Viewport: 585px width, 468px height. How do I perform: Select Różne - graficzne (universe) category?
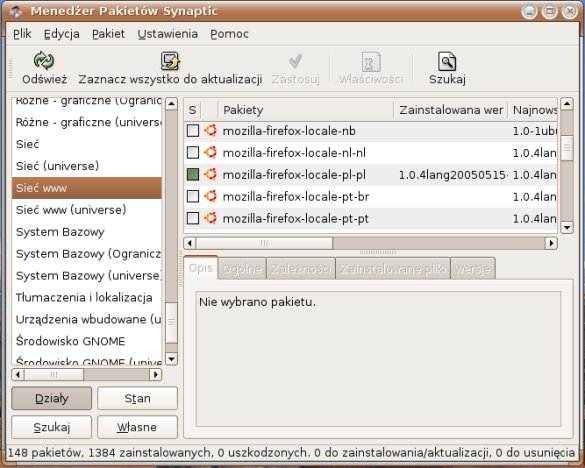tap(87, 122)
